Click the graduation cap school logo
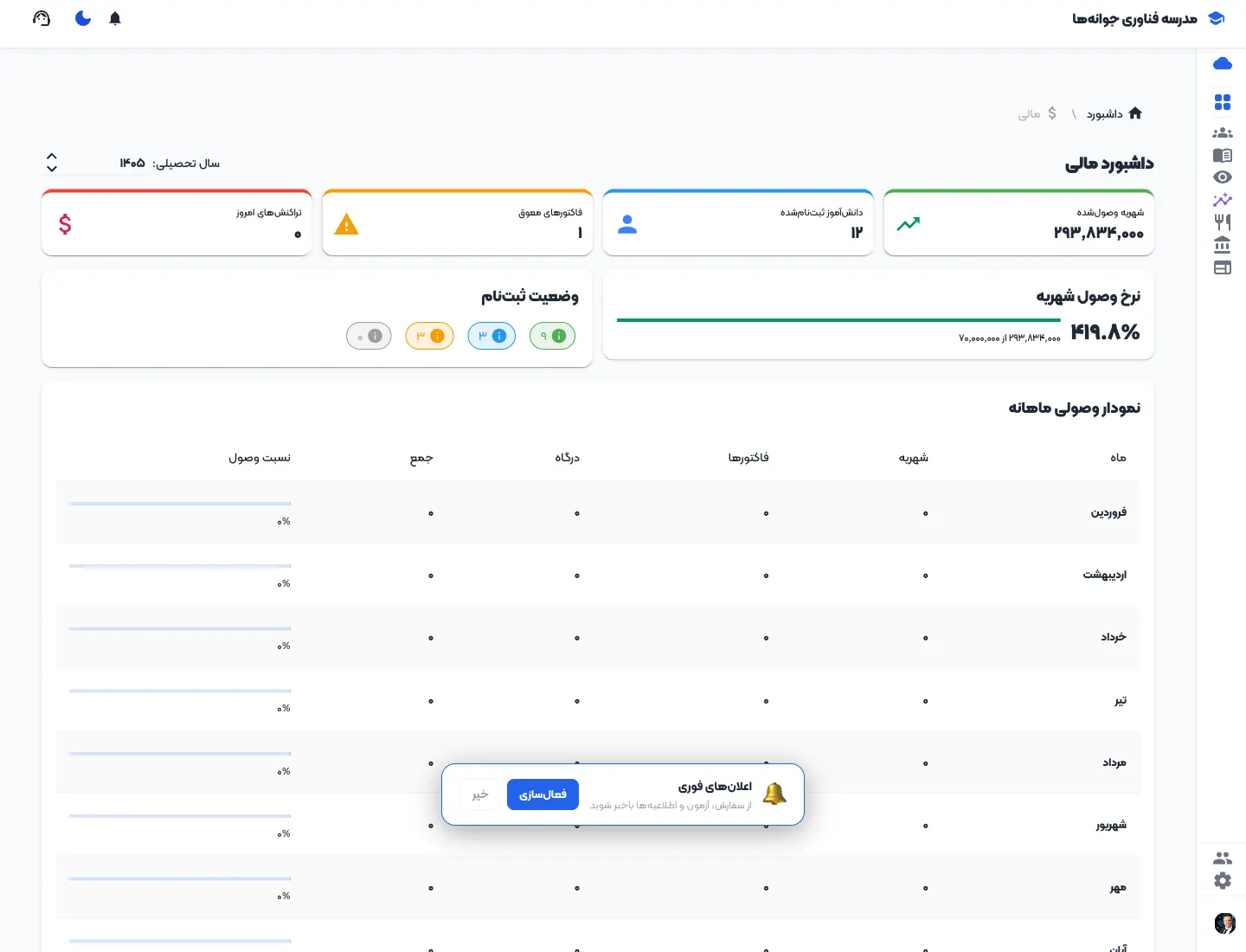Viewport: 1246px width, 952px height. [x=1216, y=18]
